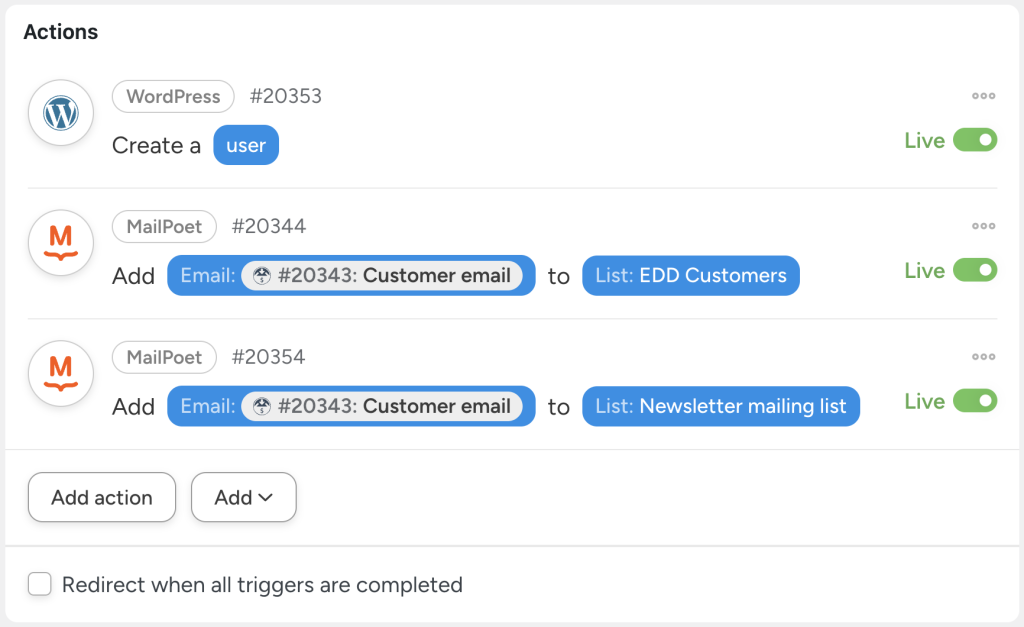Select the Newsletter mailing list token
This screenshot has width=1024, height=627.
[721, 406]
